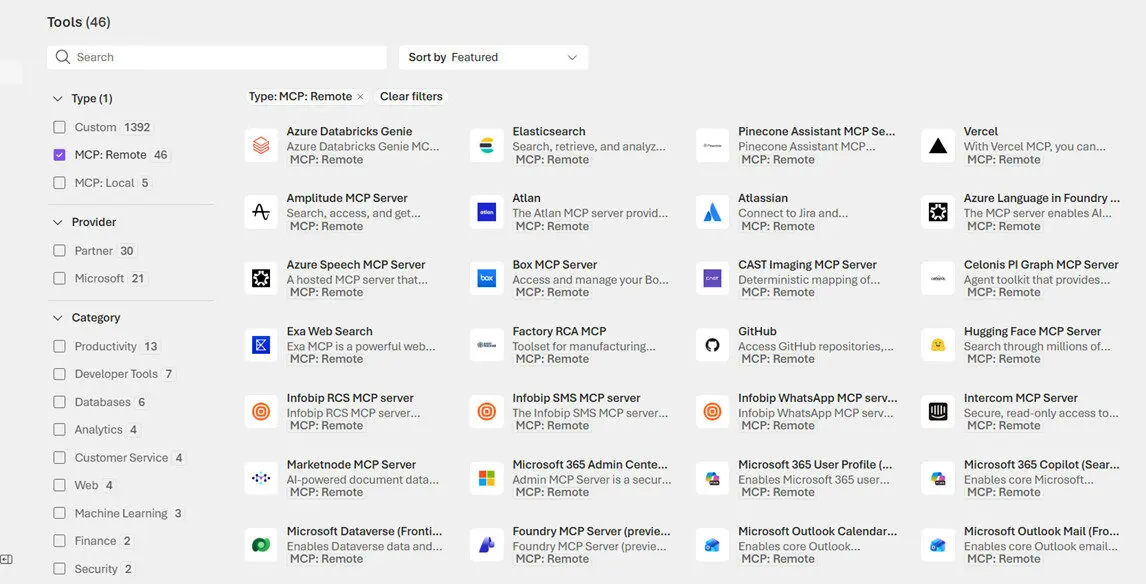Open the Infobip RCS MCP server icon
Screen dimensions: 1146x584
261,412
